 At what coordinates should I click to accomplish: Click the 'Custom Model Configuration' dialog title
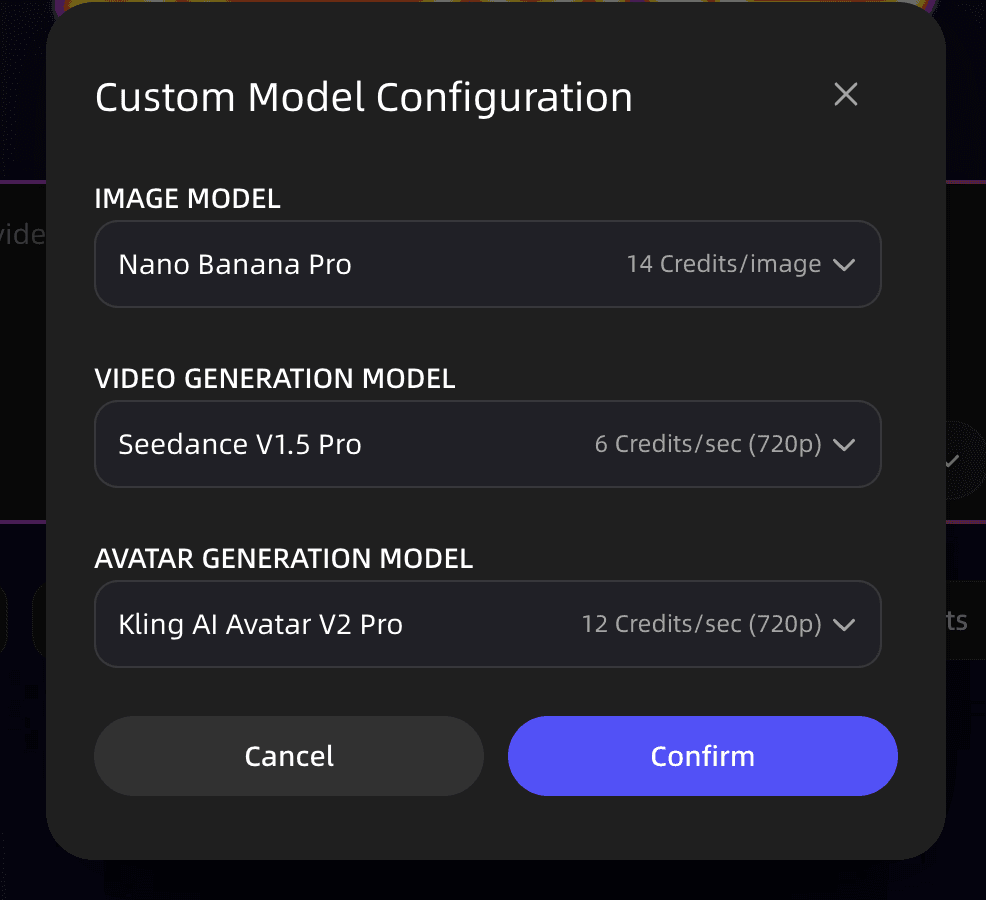(x=363, y=97)
